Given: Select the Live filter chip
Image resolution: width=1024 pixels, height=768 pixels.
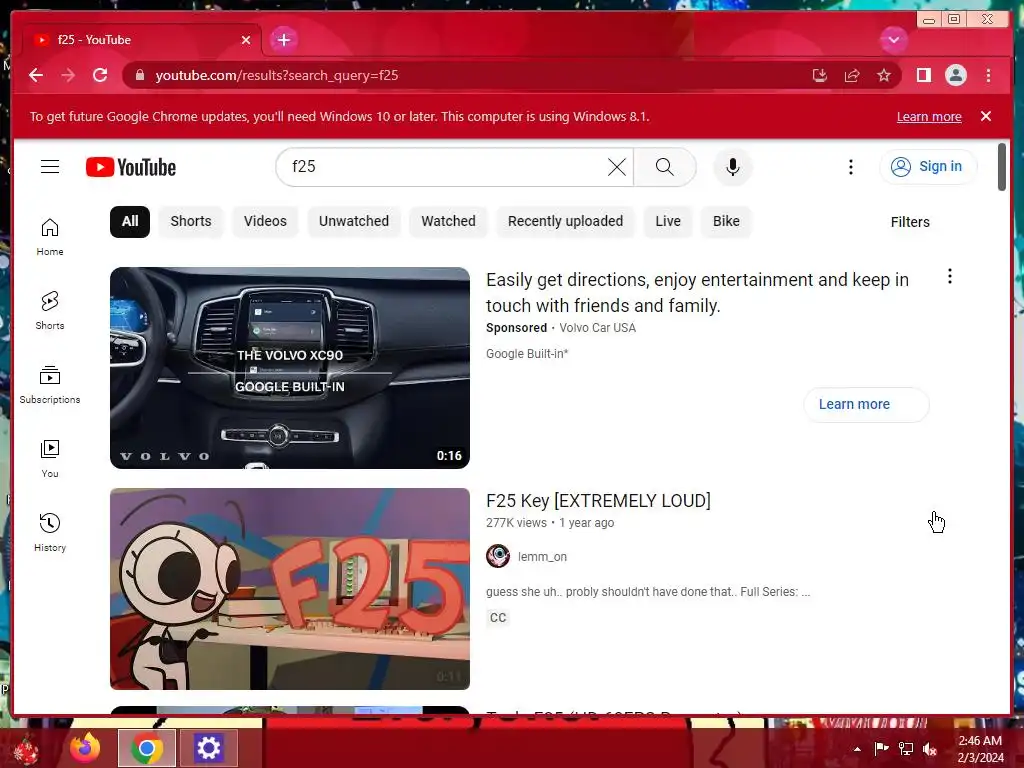Looking at the screenshot, I should [x=668, y=221].
